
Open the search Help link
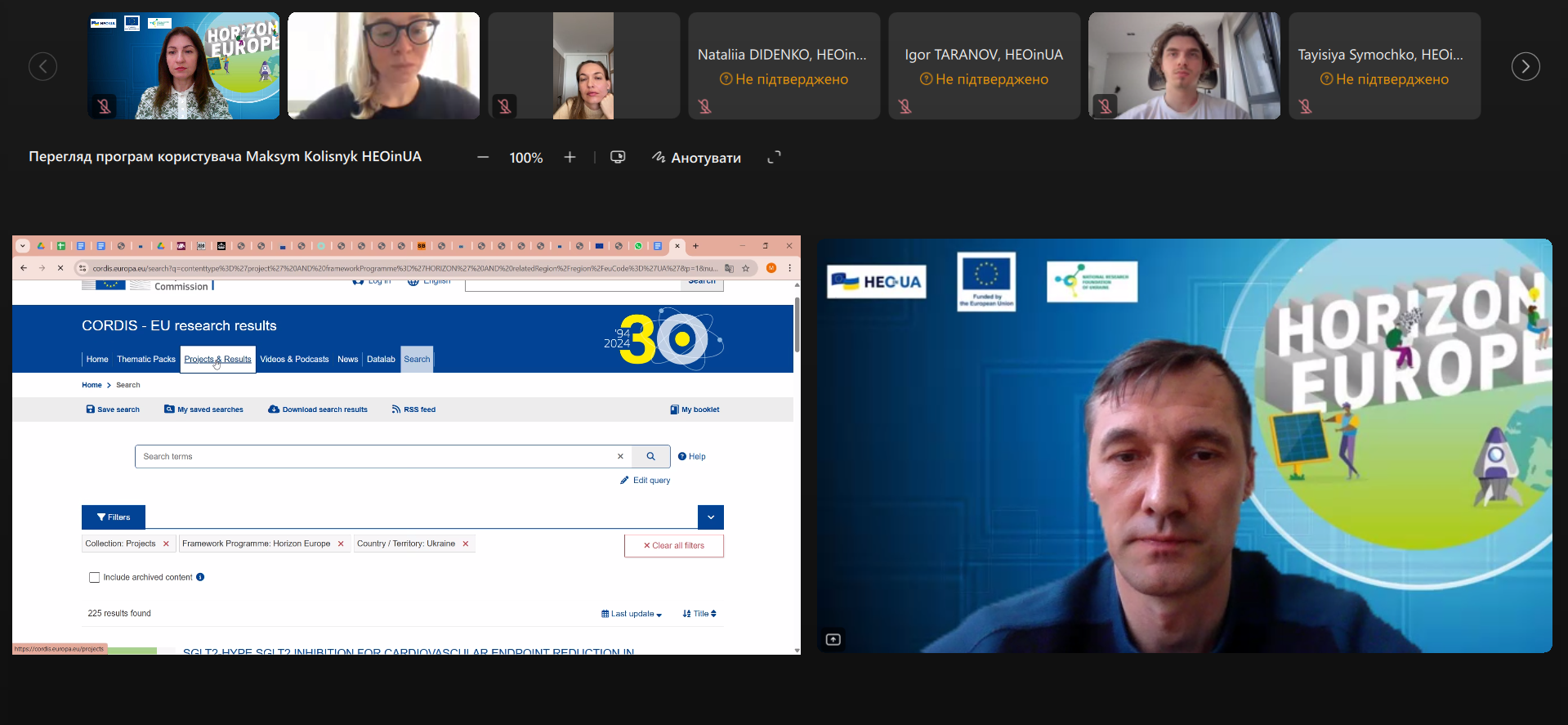pyautogui.click(x=692, y=456)
